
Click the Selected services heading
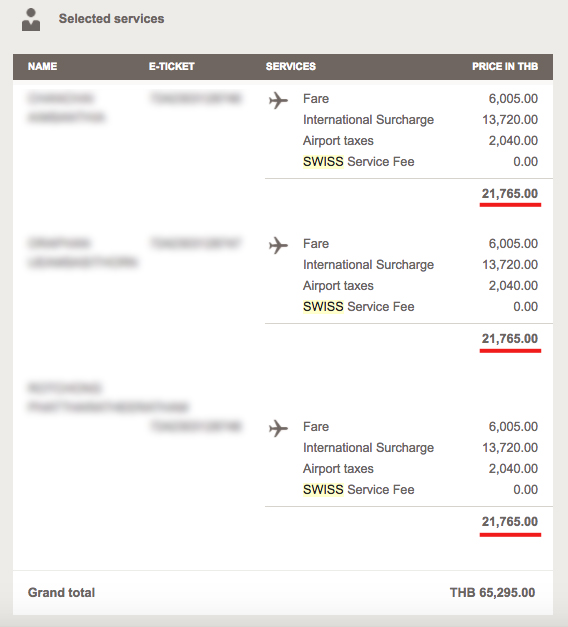click(x=112, y=19)
